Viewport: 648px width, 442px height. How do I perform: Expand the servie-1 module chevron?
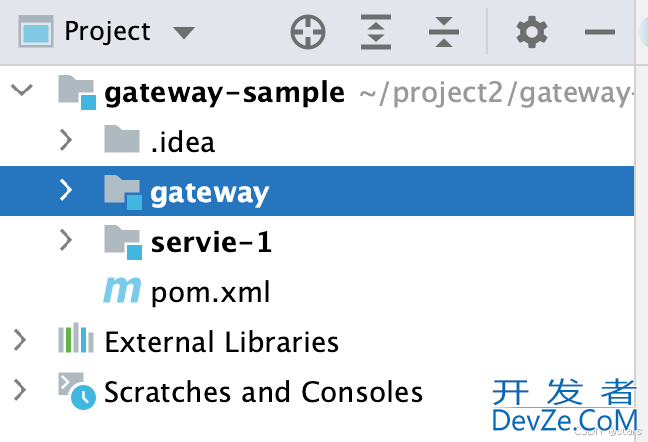(x=66, y=240)
